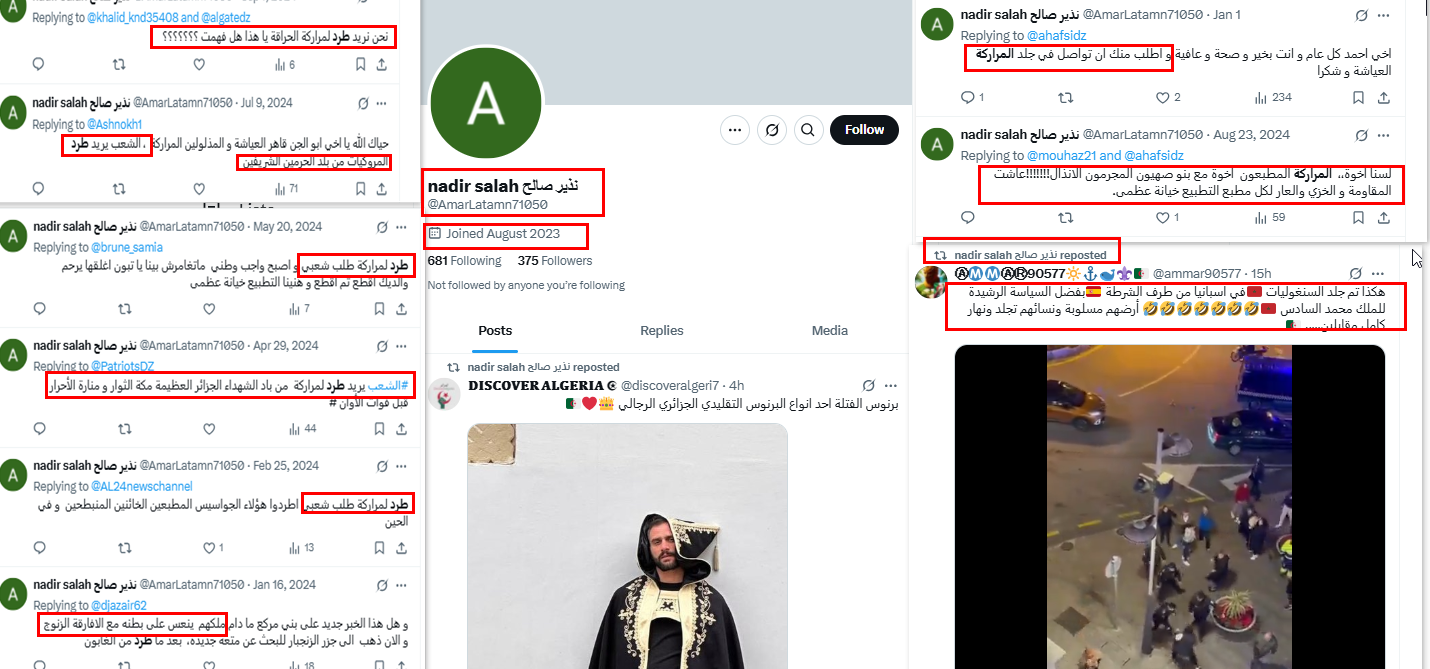
Task: Open the three-dot menu of the Jan 1 tweet
Action: point(1384,15)
